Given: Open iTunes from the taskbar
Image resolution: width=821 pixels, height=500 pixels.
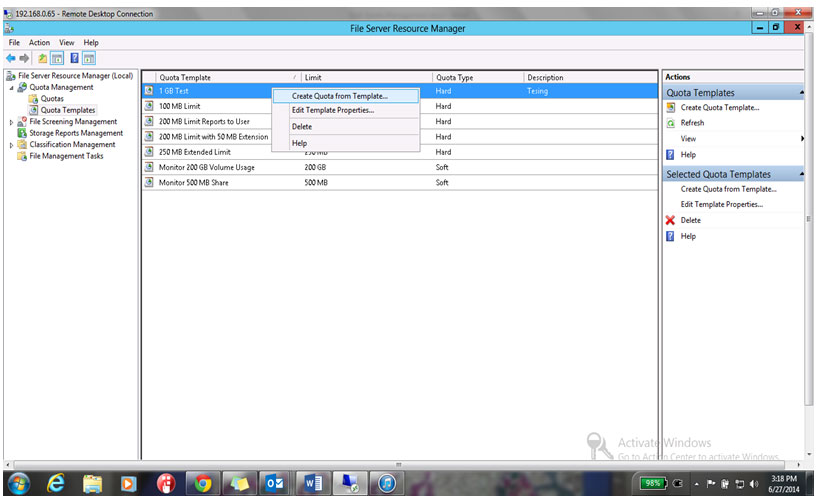Looking at the screenshot, I should pyautogui.click(x=387, y=483).
